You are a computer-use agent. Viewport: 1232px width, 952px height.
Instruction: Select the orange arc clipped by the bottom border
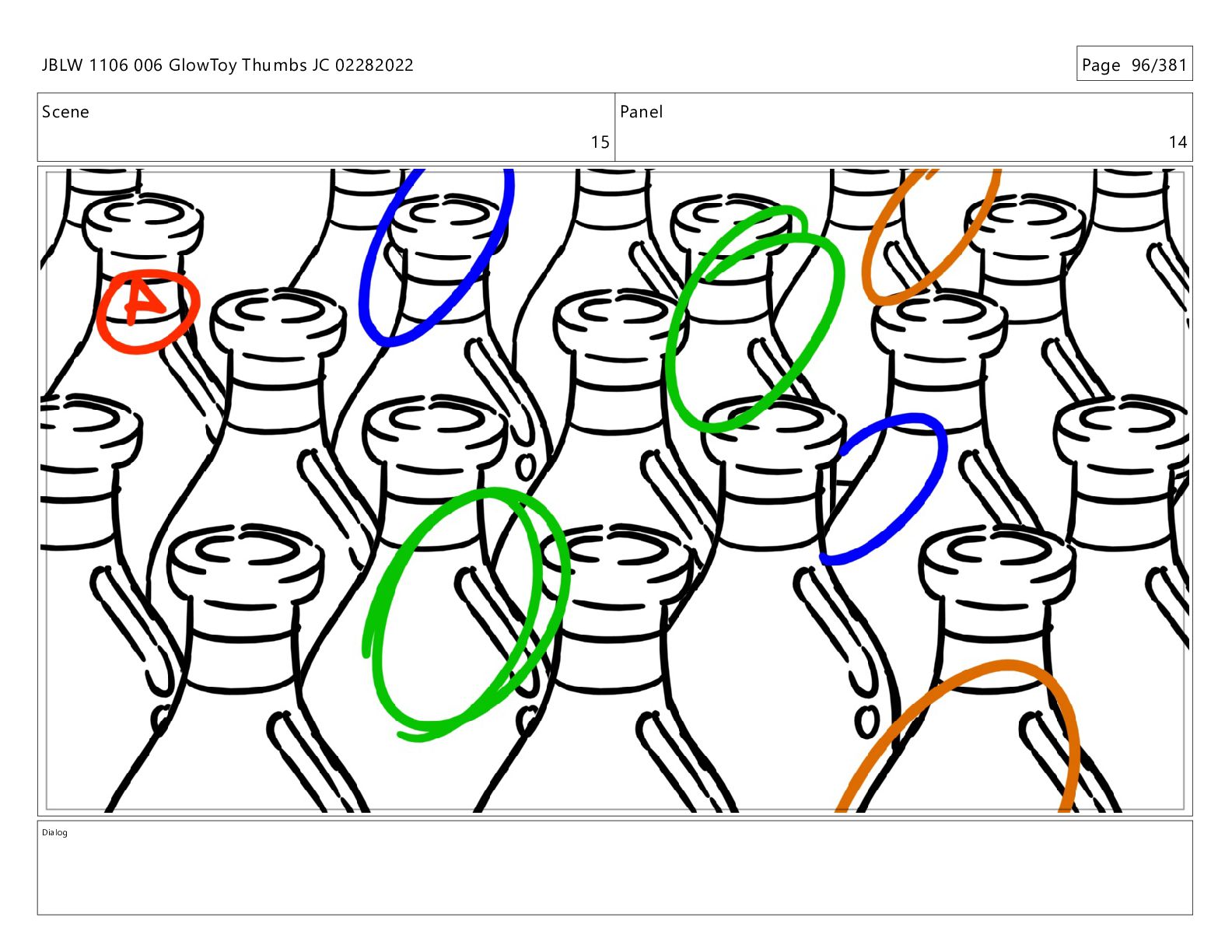(x=958, y=737)
